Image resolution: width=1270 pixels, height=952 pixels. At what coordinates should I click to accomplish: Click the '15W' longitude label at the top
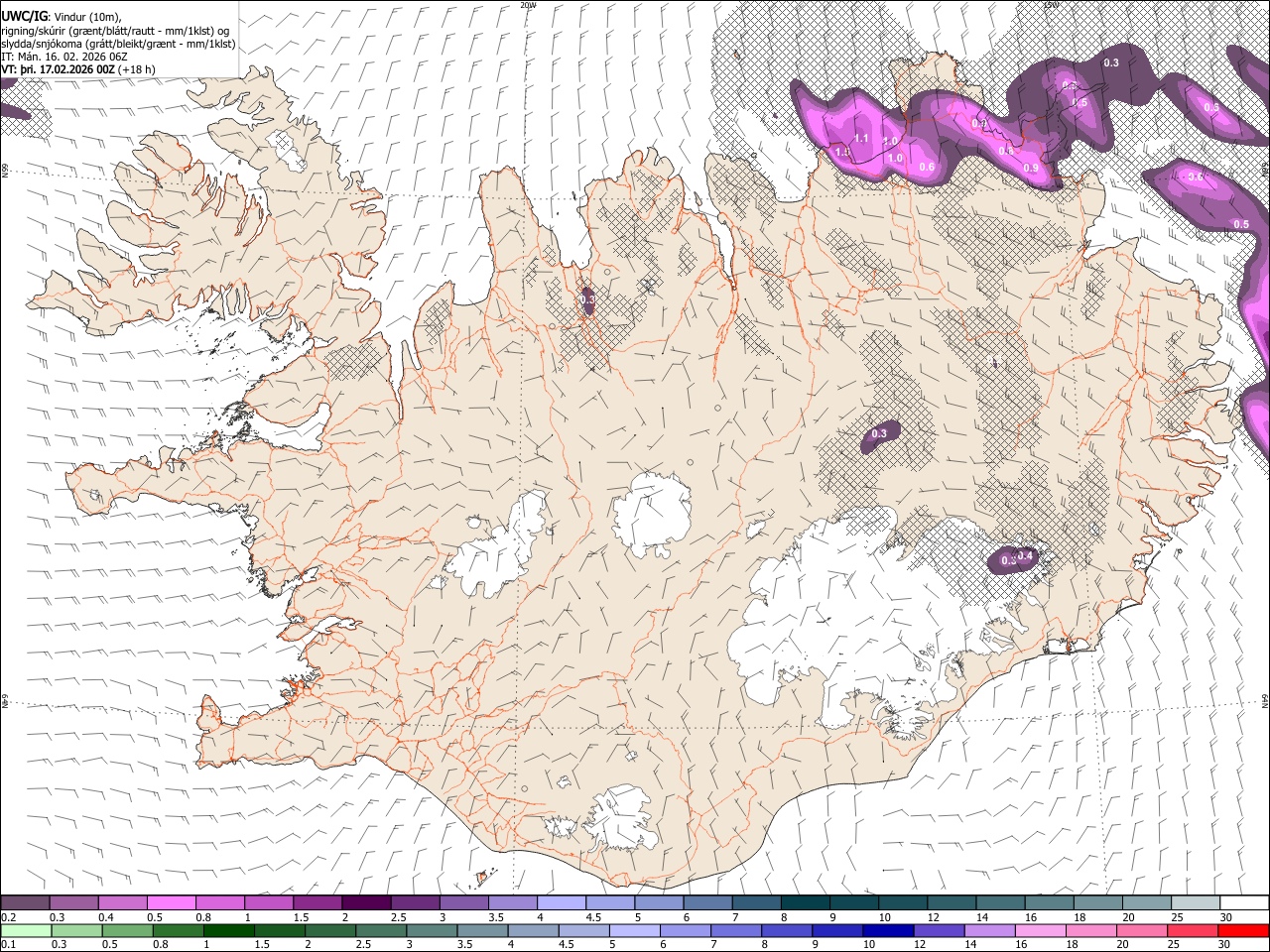(x=1051, y=5)
